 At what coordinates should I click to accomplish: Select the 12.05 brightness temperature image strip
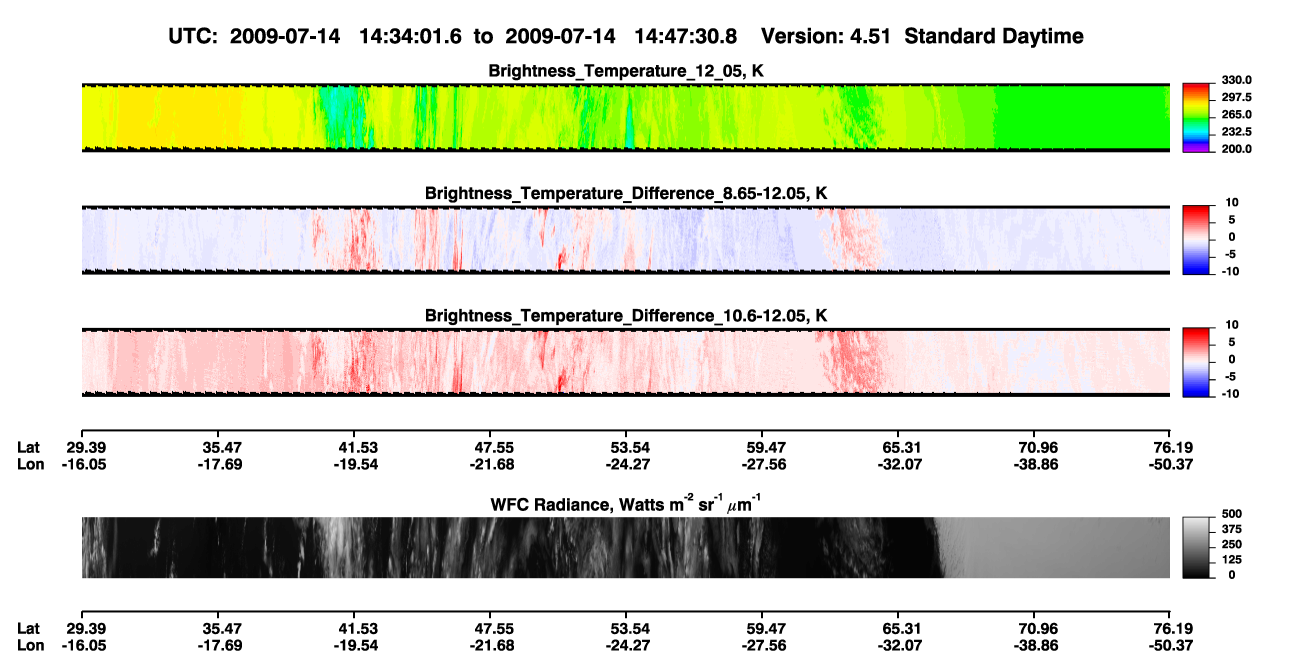(626, 117)
